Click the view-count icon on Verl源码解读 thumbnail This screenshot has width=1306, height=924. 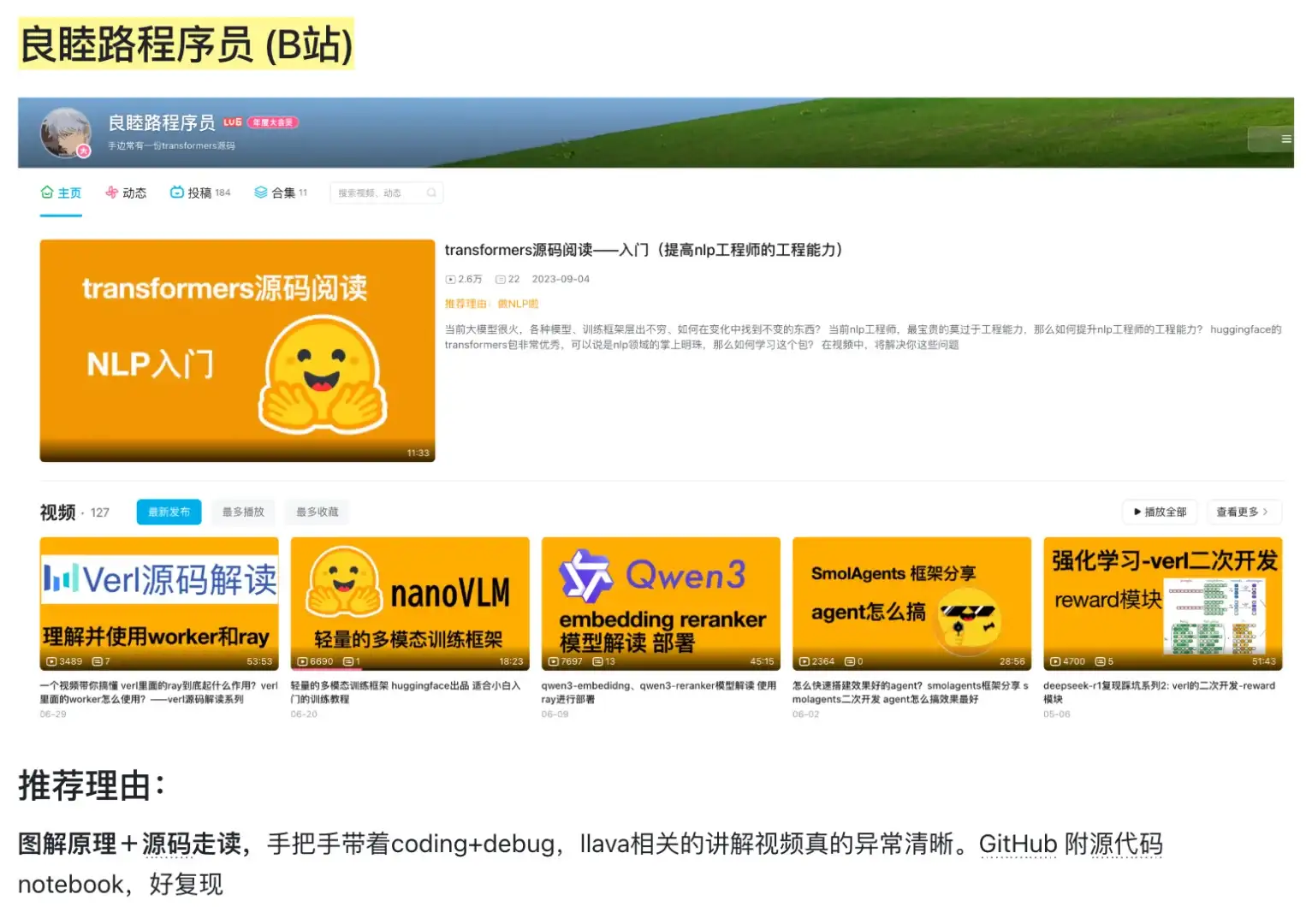click(50, 660)
